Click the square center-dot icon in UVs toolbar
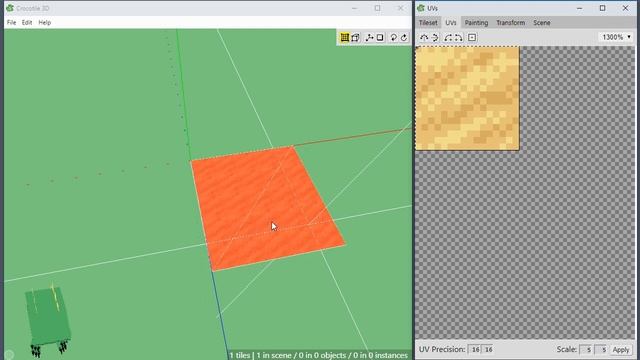The width and height of the screenshot is (640, 360). [x=472, y=38]
